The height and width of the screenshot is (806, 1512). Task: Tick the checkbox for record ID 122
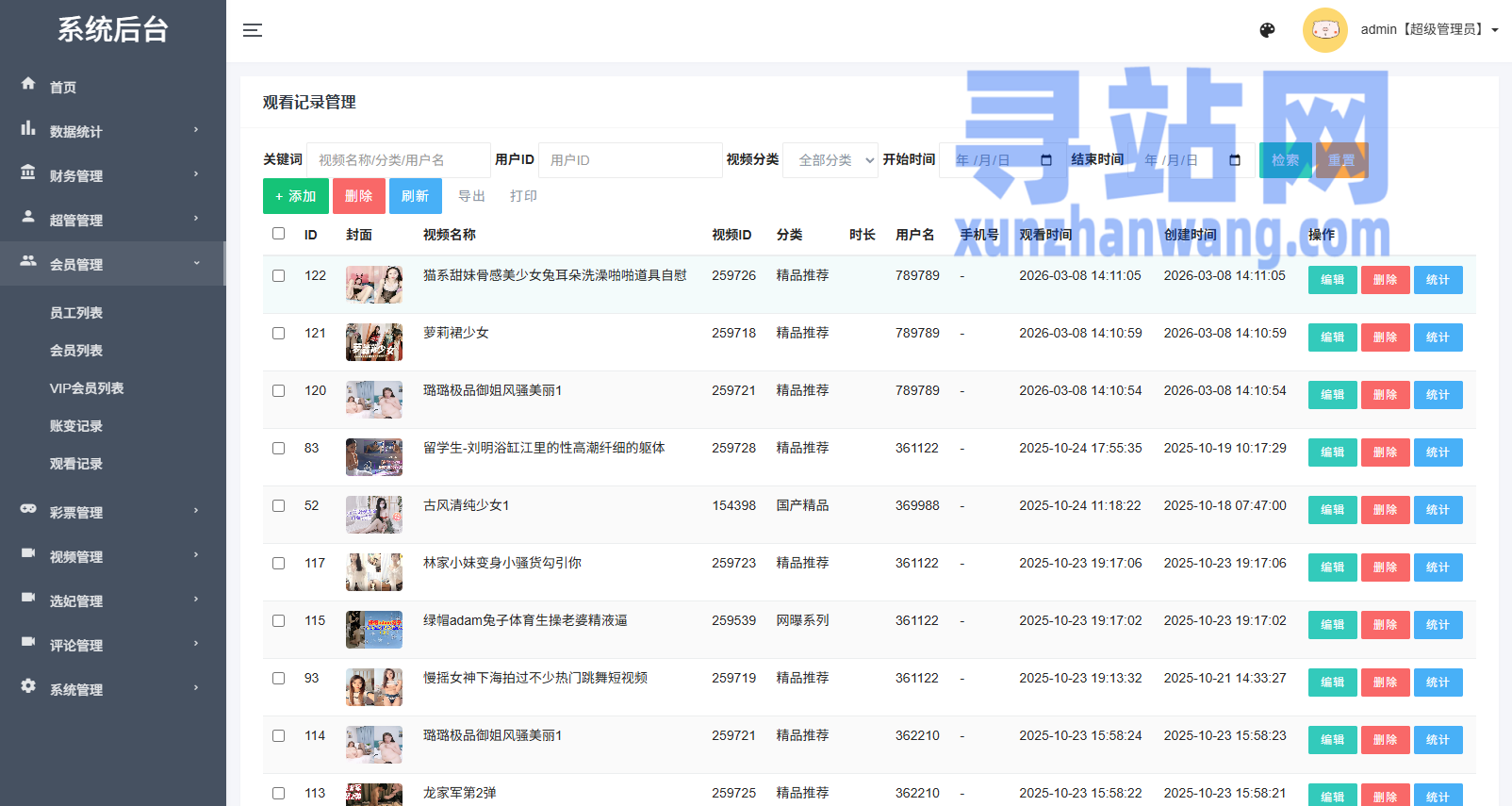click(x=278, y=276)
